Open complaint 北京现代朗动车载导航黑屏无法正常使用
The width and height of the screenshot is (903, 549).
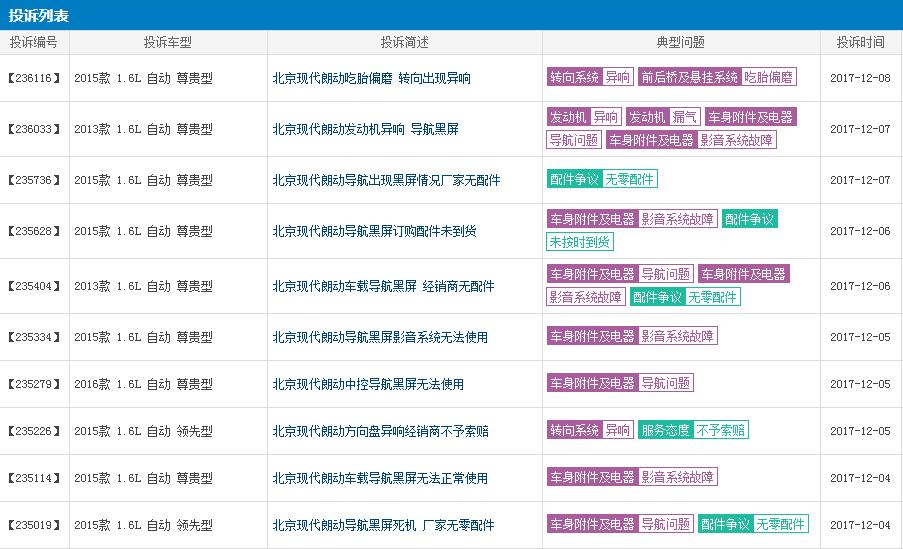click(380, 478)
